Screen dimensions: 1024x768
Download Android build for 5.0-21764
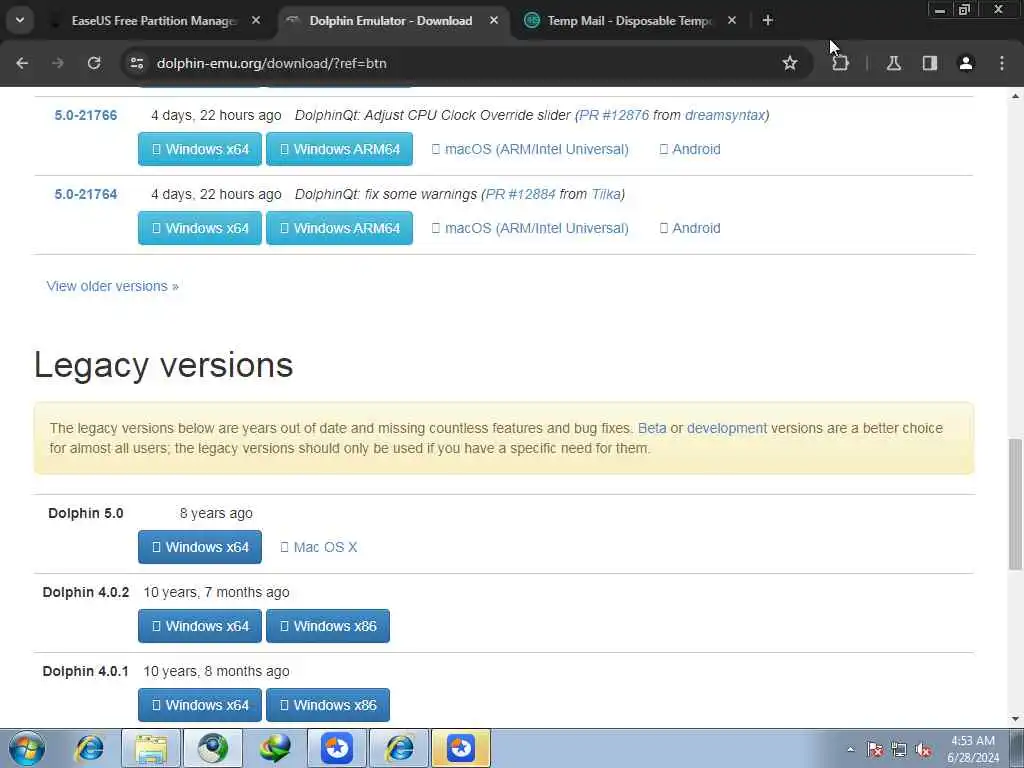tap(690, 228)
